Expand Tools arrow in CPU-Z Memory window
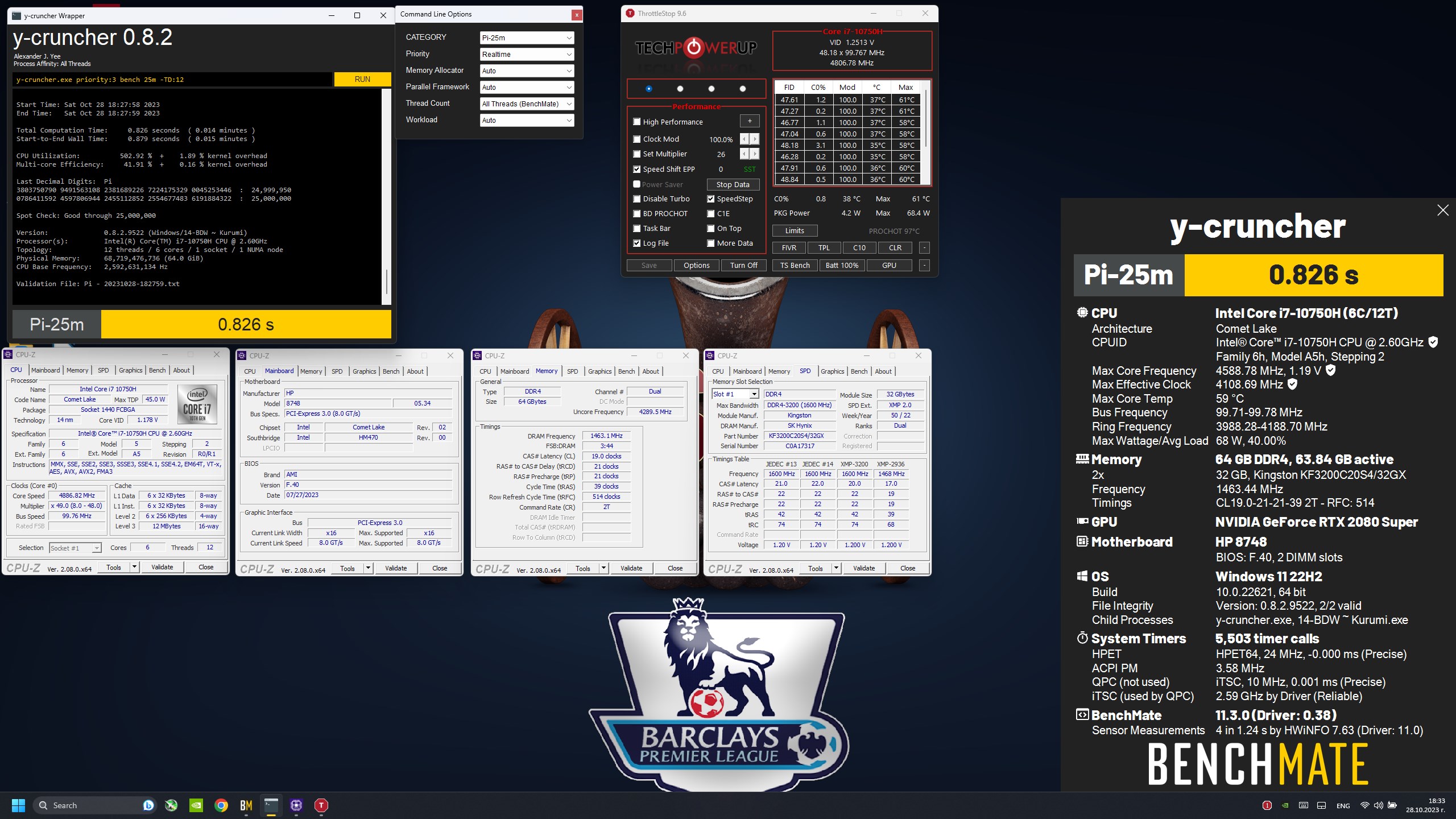The image size is (1456, 819). click(x=603, y=568)
